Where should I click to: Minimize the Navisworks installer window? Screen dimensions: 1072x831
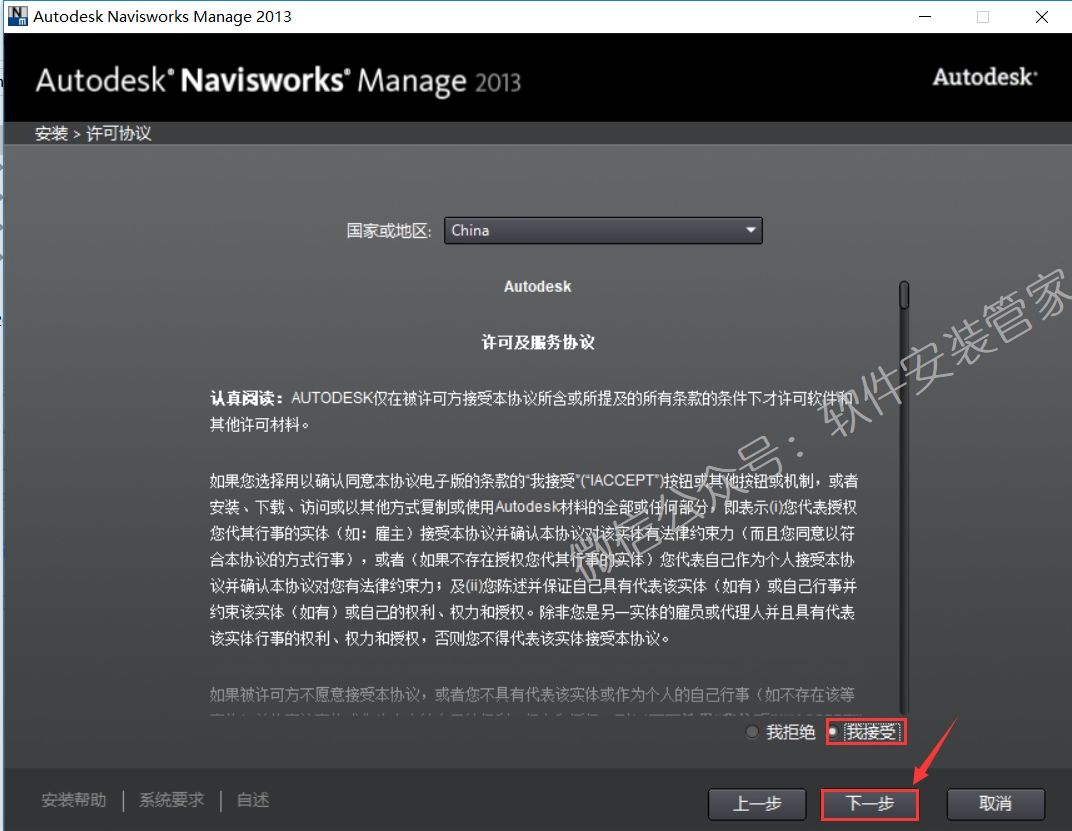(x=925, y=17)
